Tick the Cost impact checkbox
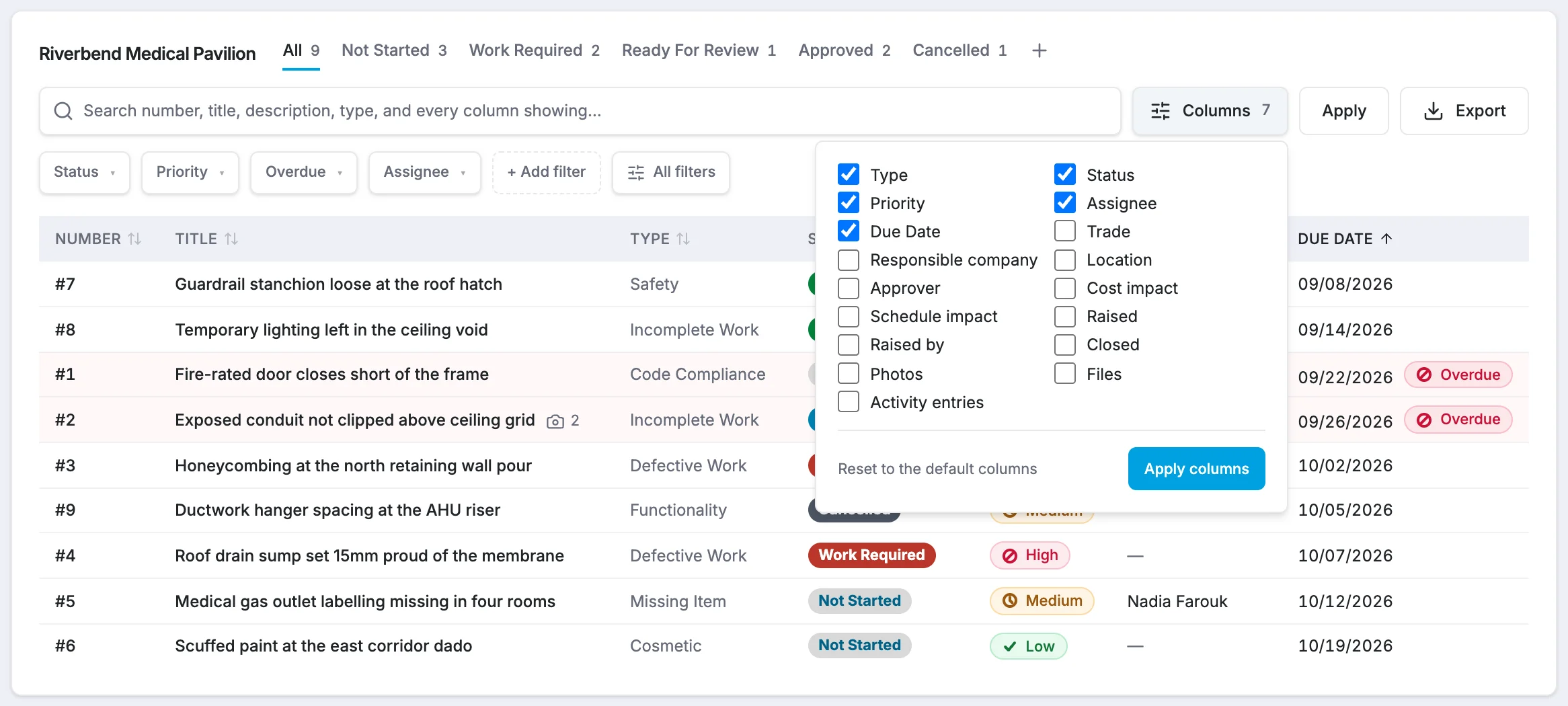Screen dimensions: 1568x706 (x=1065, y=288)
